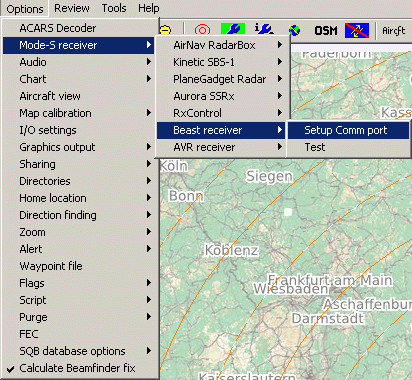Click Test under Beast receiver
412x380 pixels.
(348, 147)
